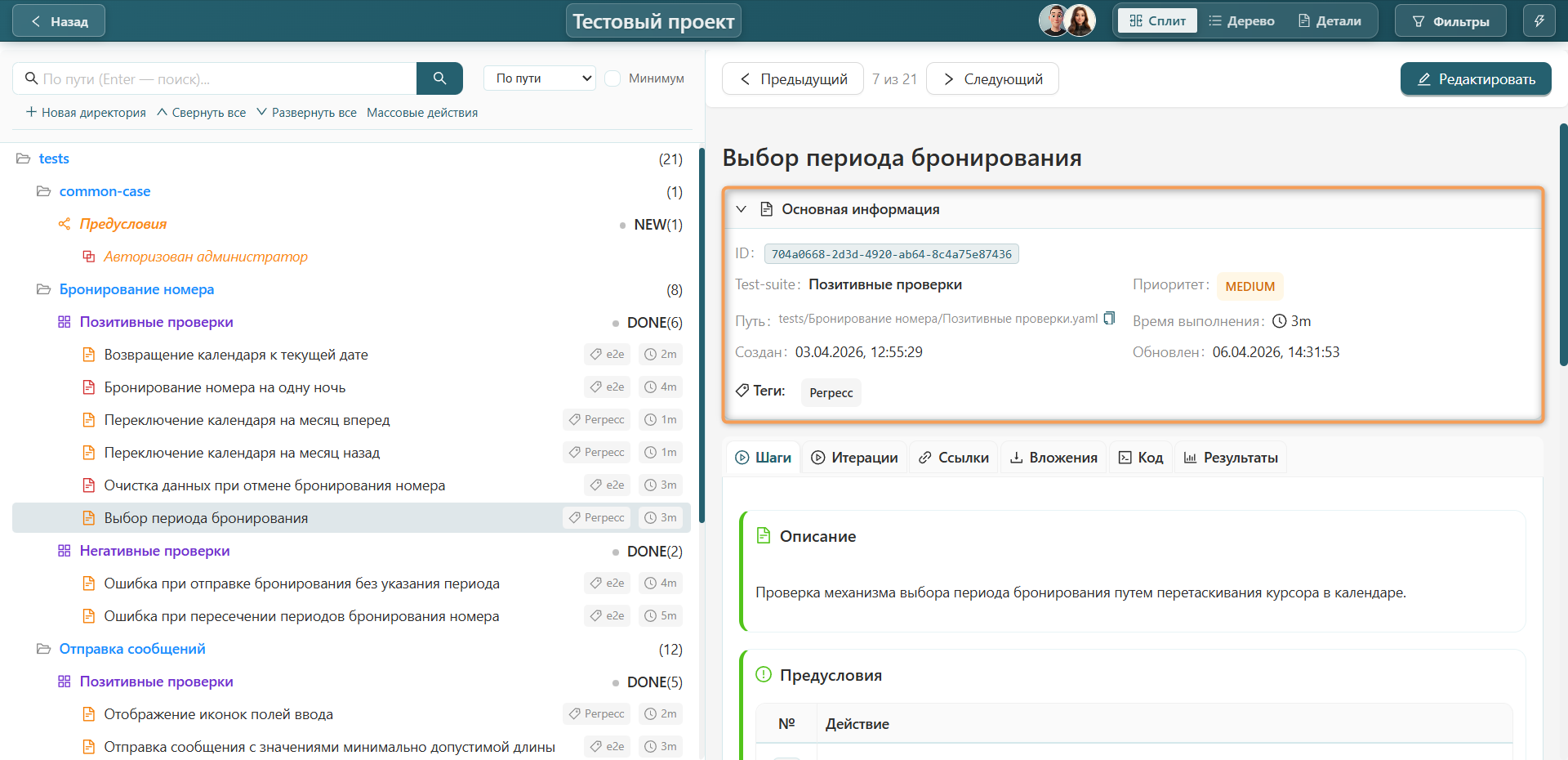
Task: Open the Фильтры panel
Action: click(x=1450, y=21)
